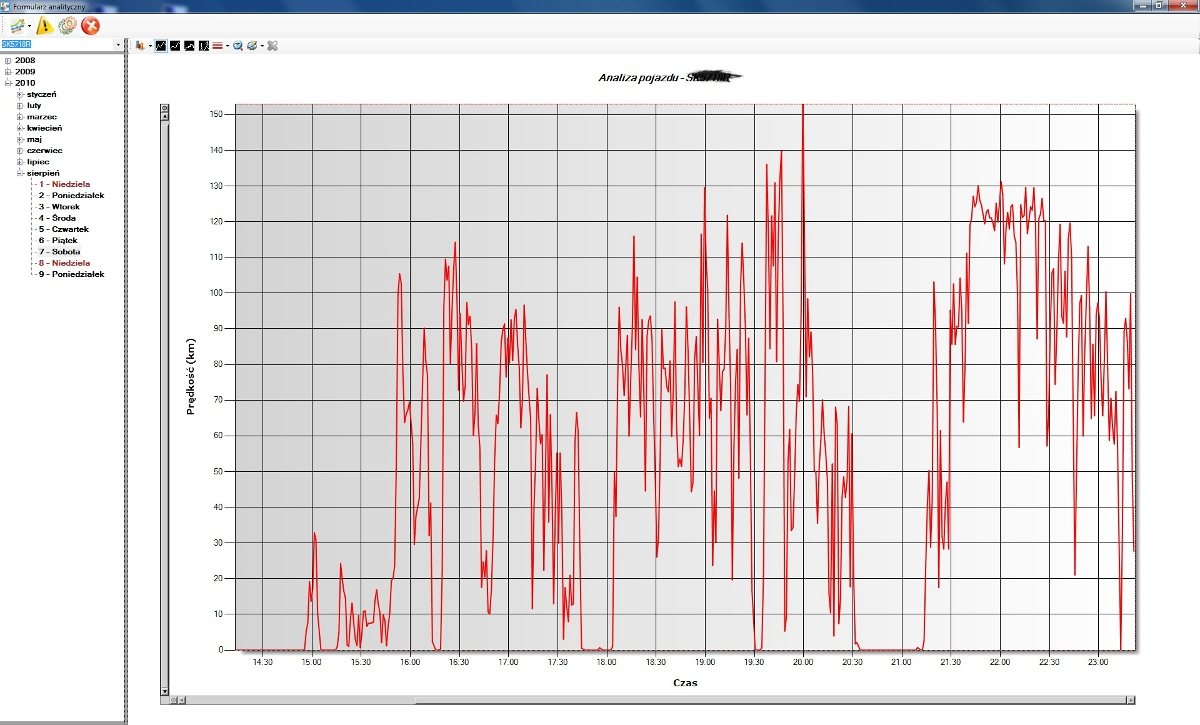Click the 'Prędkość (km)' axis title
The height and width of the screenshot is (725, 1200).
[190, 377]
